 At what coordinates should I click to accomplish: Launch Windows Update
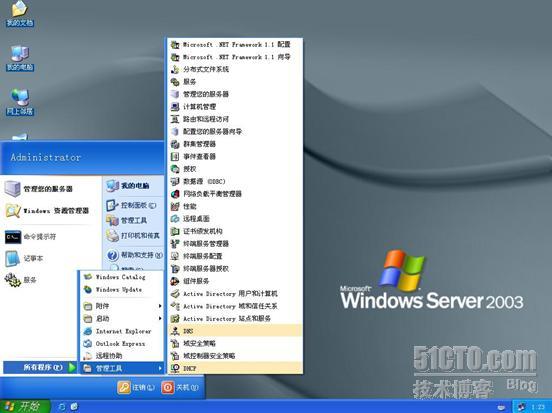pyautogui.click(x=122, y=289)
